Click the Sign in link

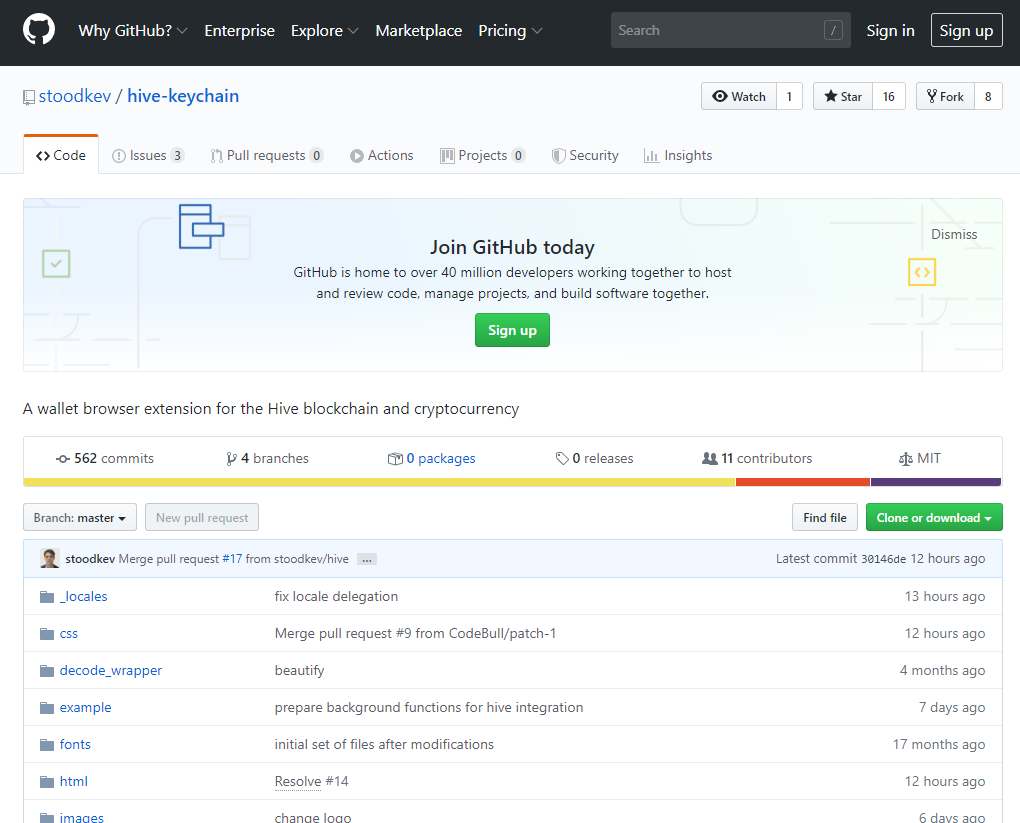[x=890, y=31]
